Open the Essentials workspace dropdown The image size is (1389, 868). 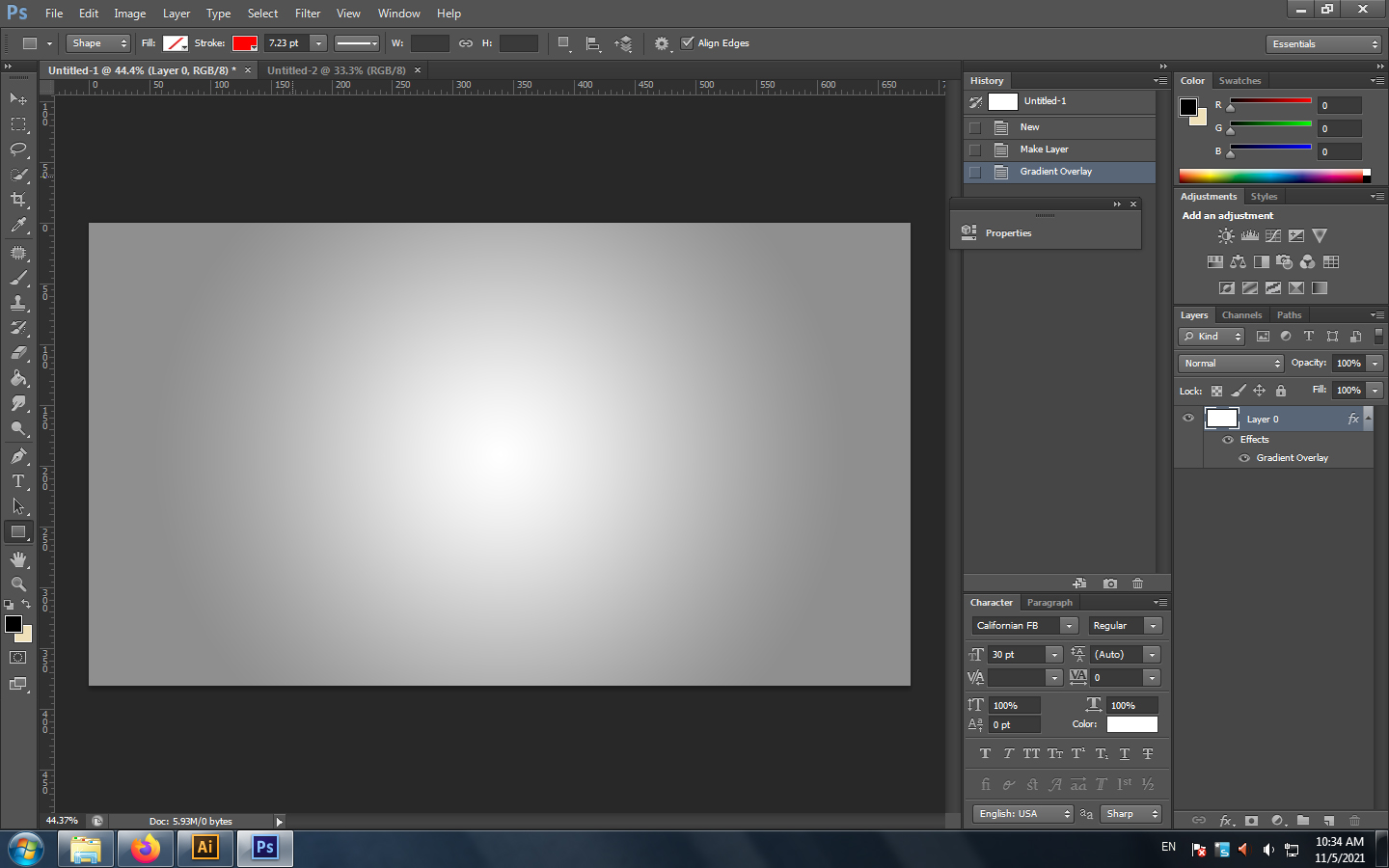(1324, 44)
